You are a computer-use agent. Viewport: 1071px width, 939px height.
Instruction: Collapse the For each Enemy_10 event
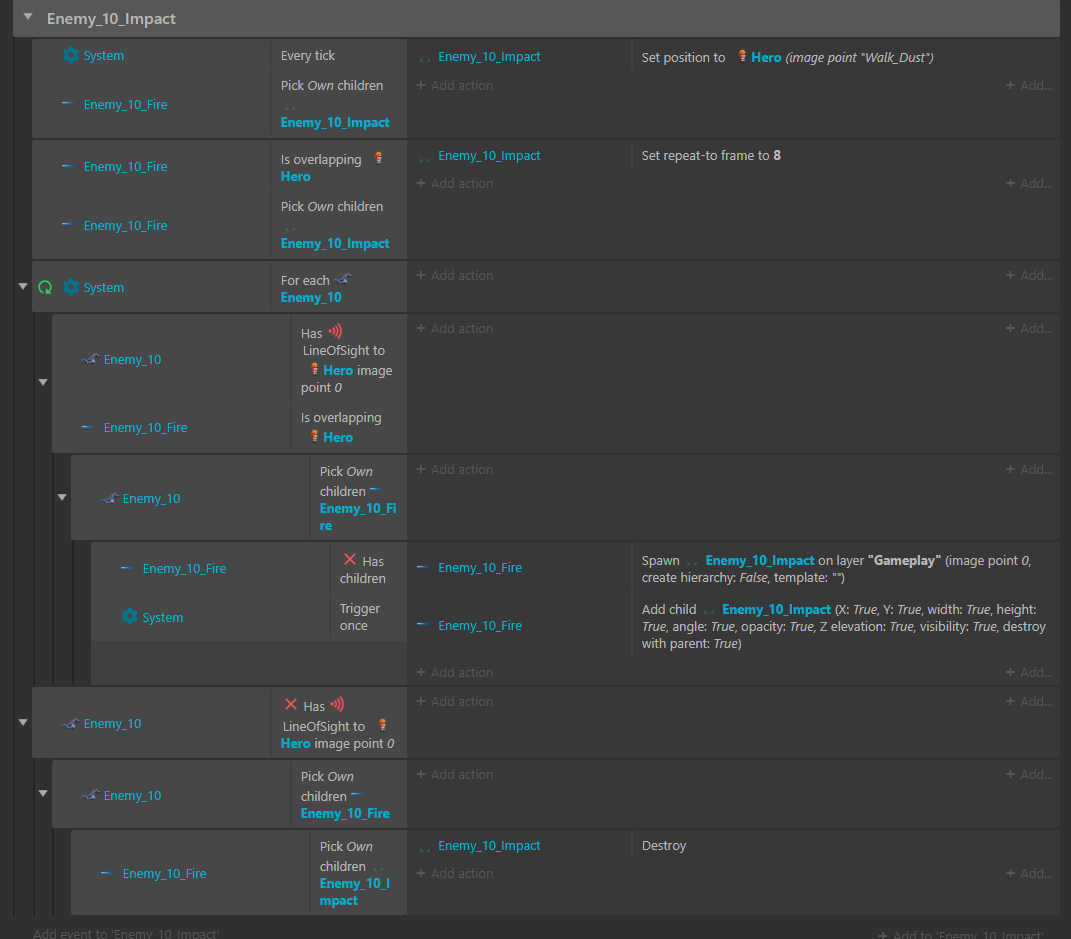coord(23,287)
